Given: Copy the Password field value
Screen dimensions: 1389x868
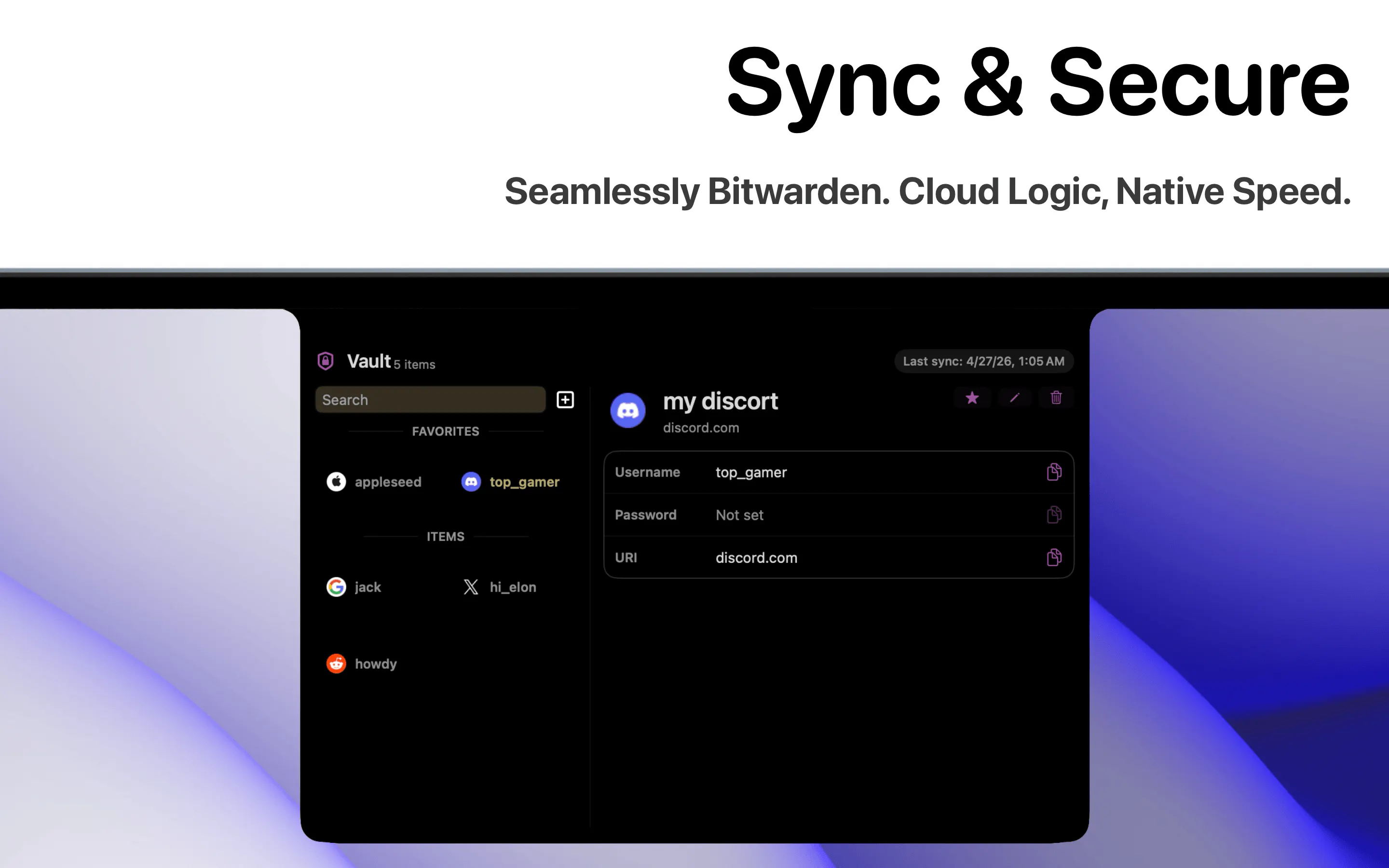Looking at the screenshot, I should tap(1054, 515).
